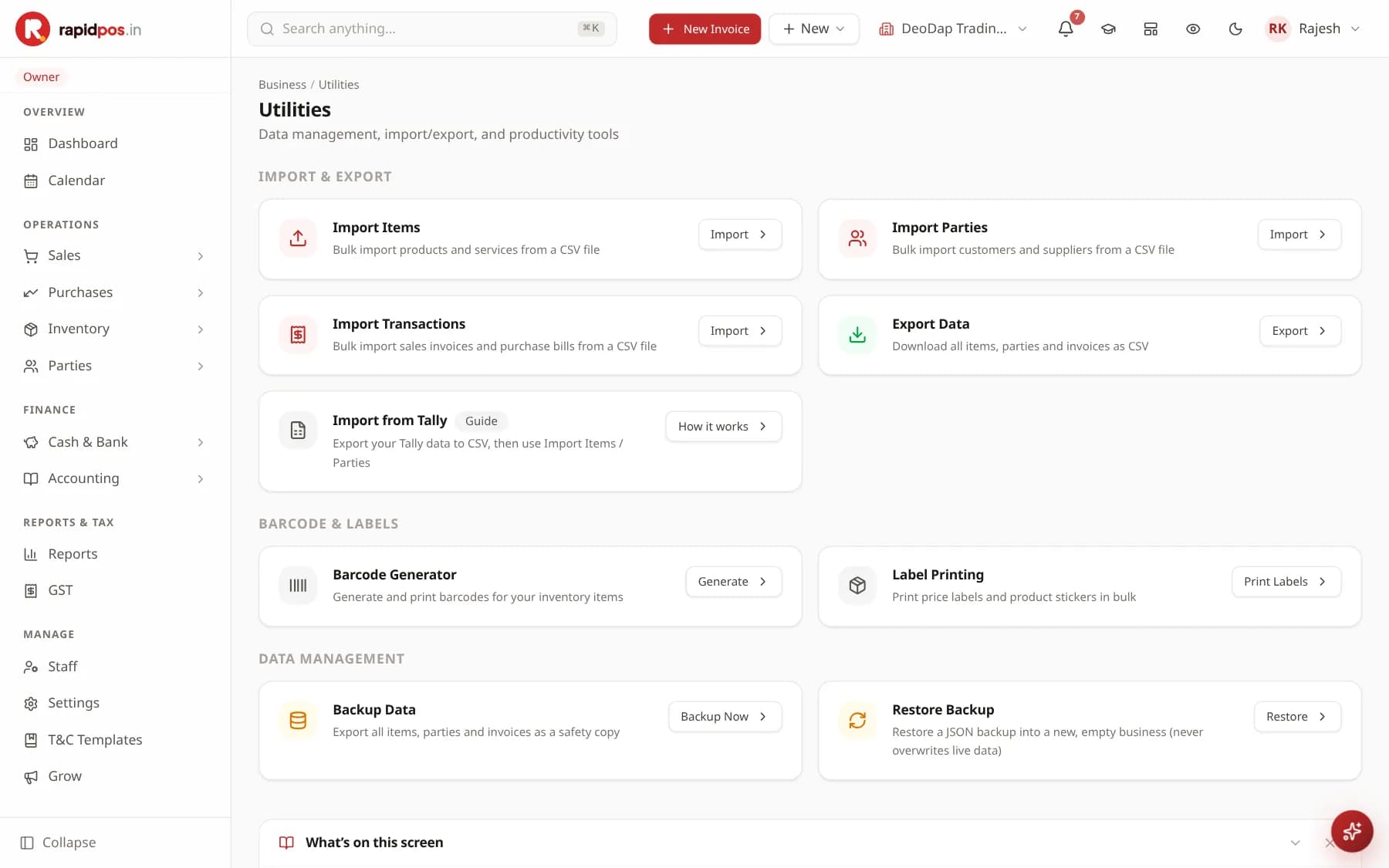This screenshot has width=1389, height=868.
Task: Create a New Invoice
Action: pos(705,29)
